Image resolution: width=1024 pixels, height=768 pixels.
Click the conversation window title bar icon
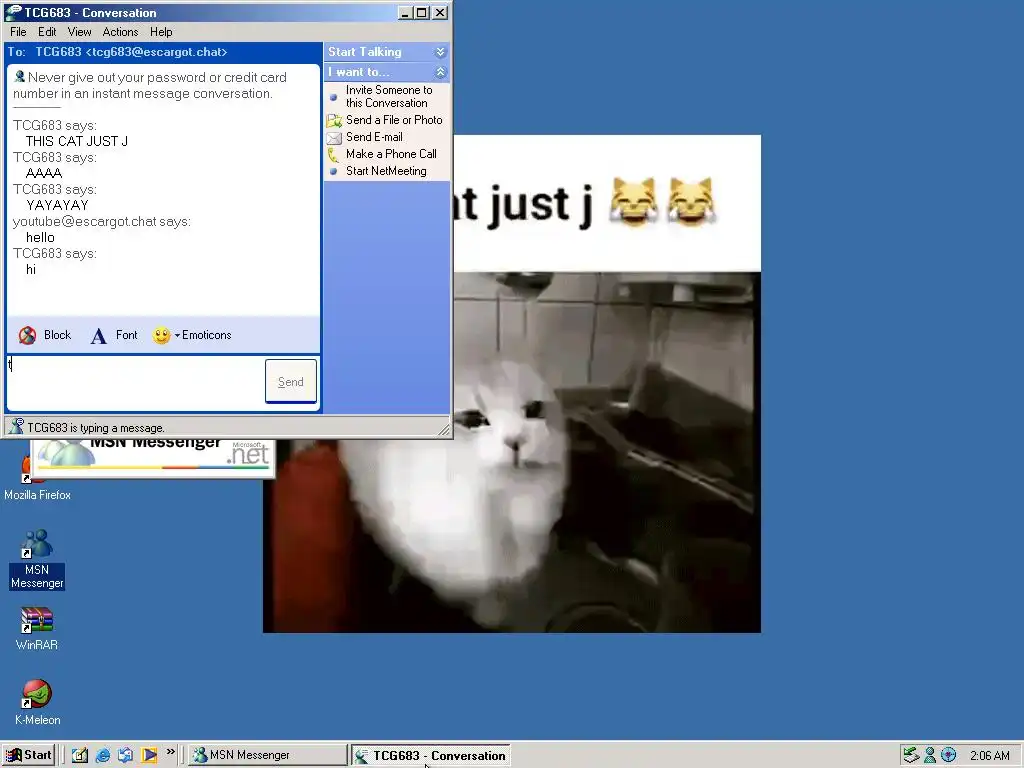(x=12, y=12)
